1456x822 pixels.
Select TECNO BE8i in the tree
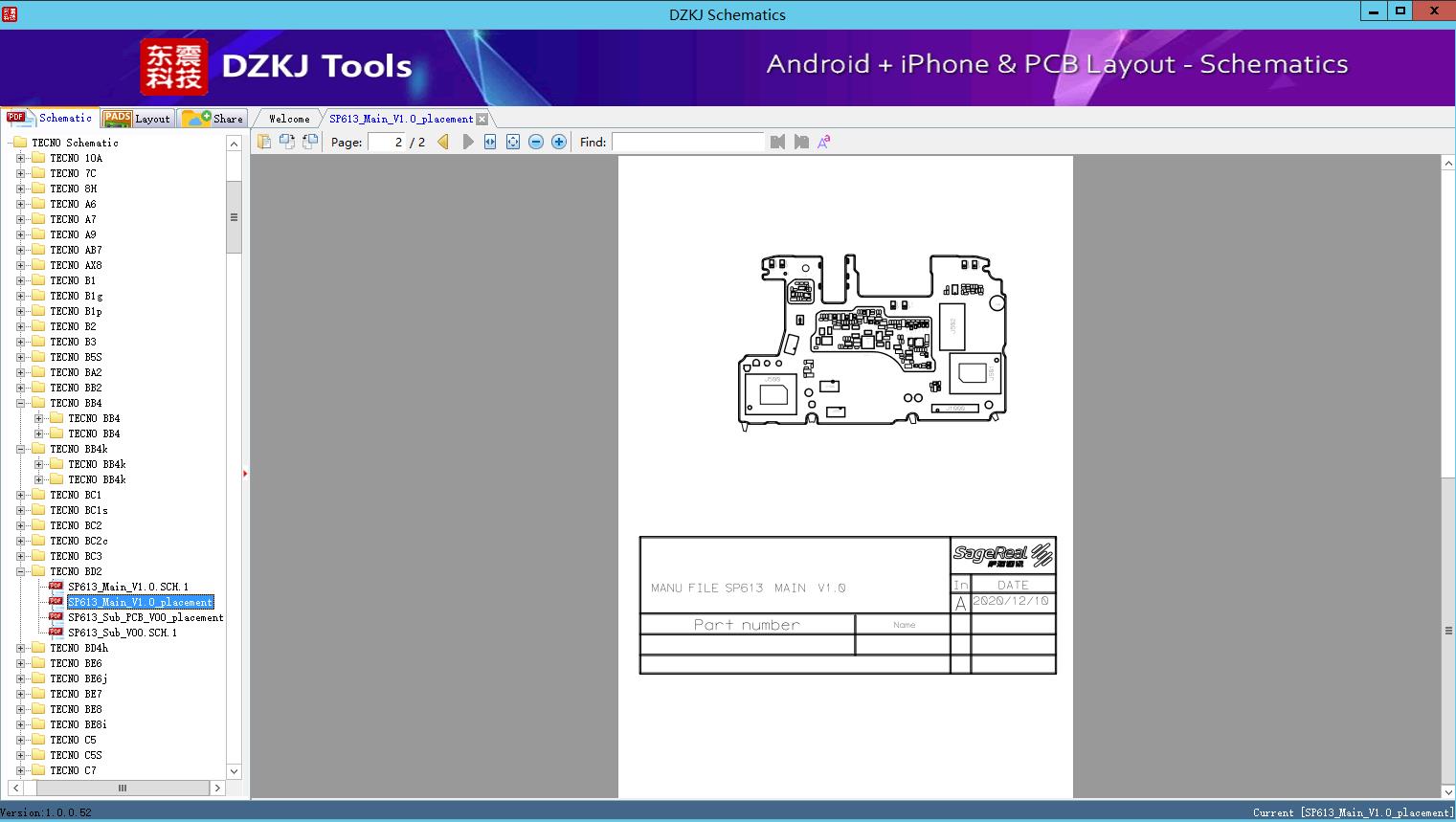point(78,724)
